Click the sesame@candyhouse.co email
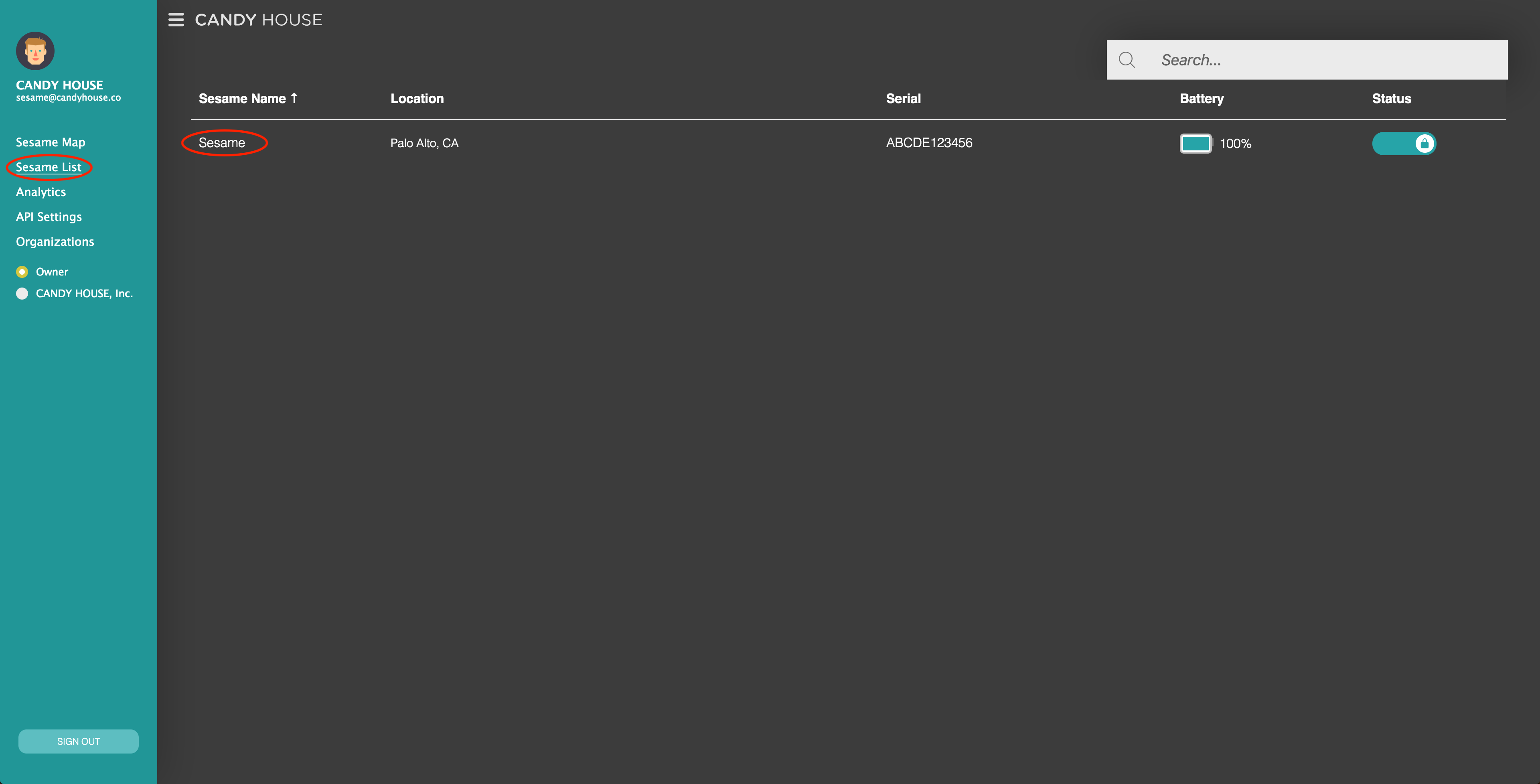Viewport: 1540px width, 784px height. (x=68, y=97)
